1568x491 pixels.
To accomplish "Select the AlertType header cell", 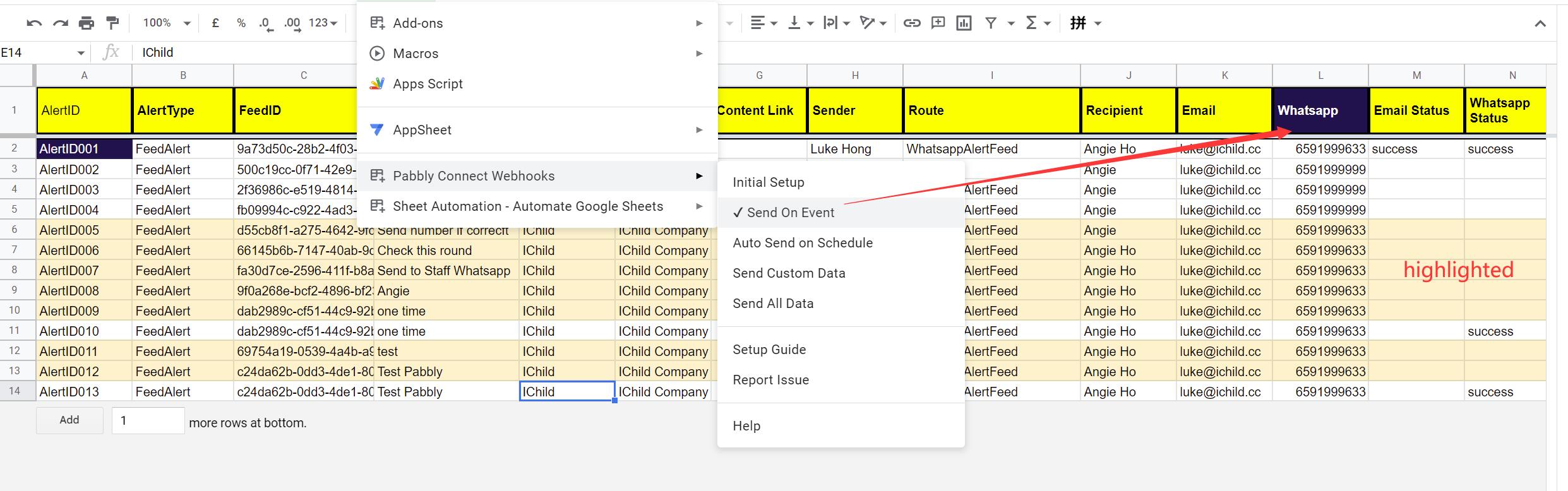I will click(183, 110).
